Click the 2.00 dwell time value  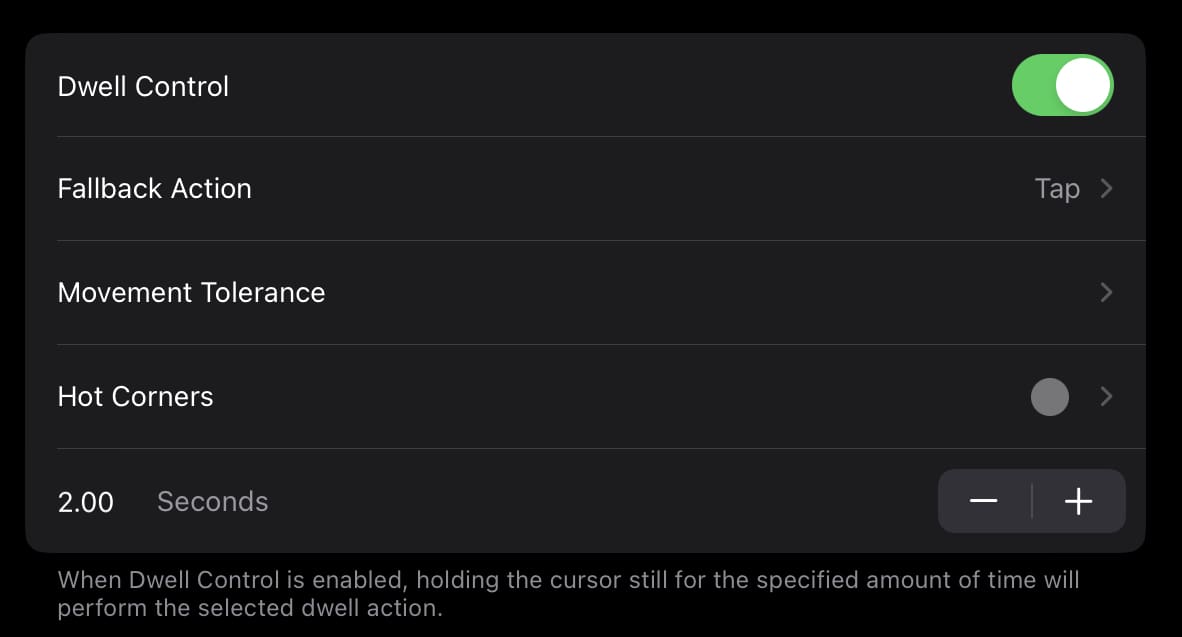[85, 502]
